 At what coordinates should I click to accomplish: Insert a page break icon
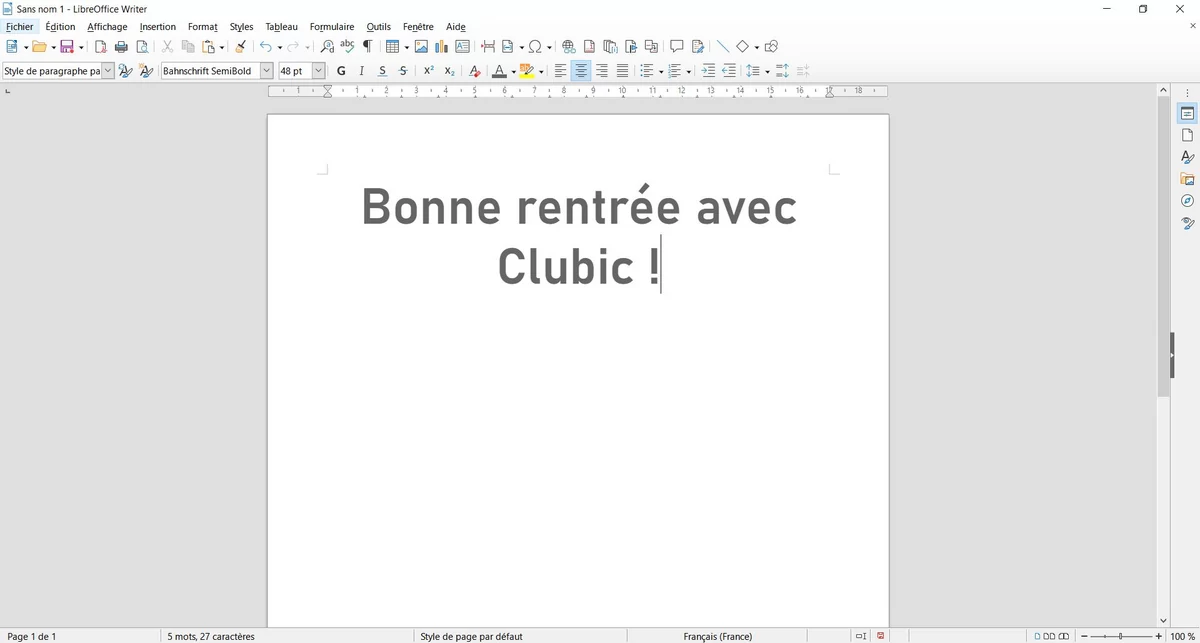(x=488, y=47)
